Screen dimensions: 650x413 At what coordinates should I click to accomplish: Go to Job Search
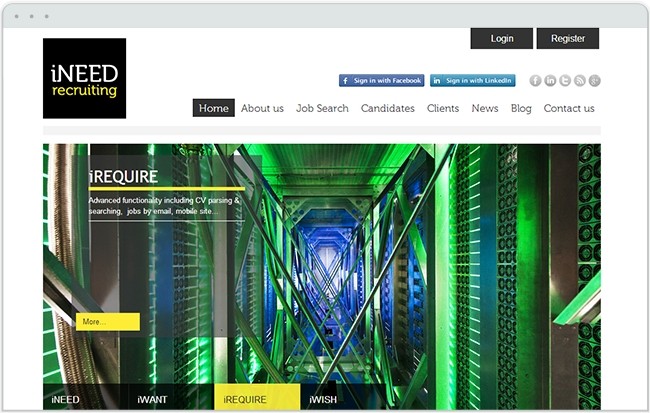click(x=322, y=108)
